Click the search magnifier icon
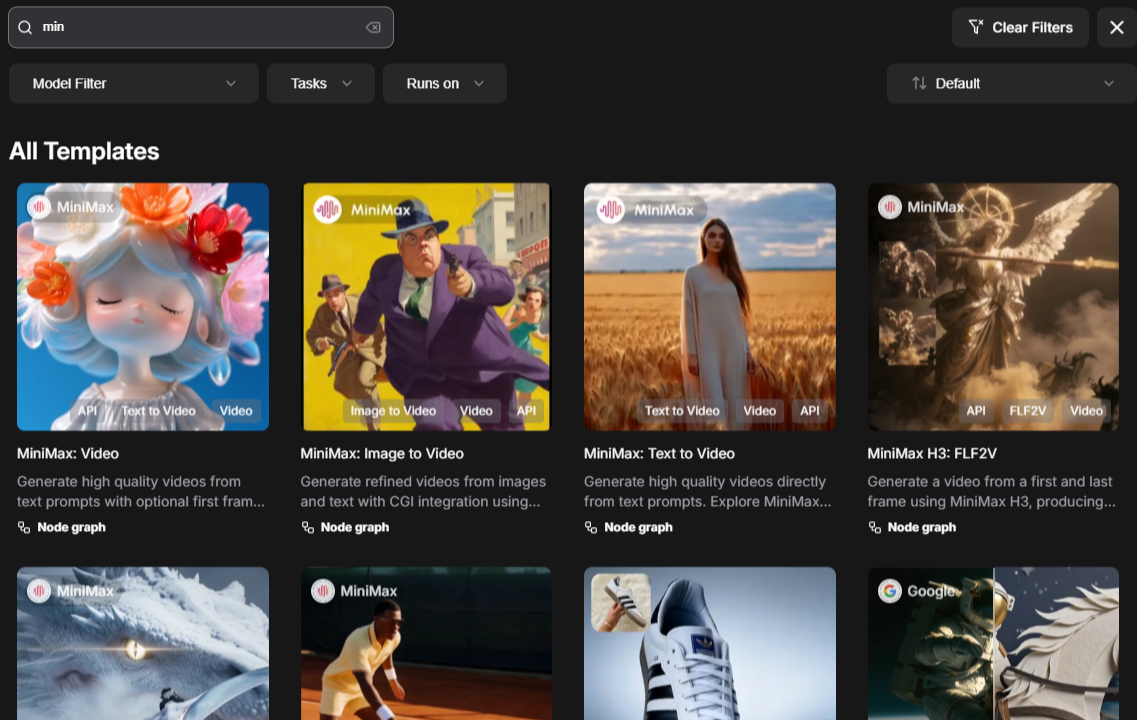1137x720 pixels. pos(25,28)
